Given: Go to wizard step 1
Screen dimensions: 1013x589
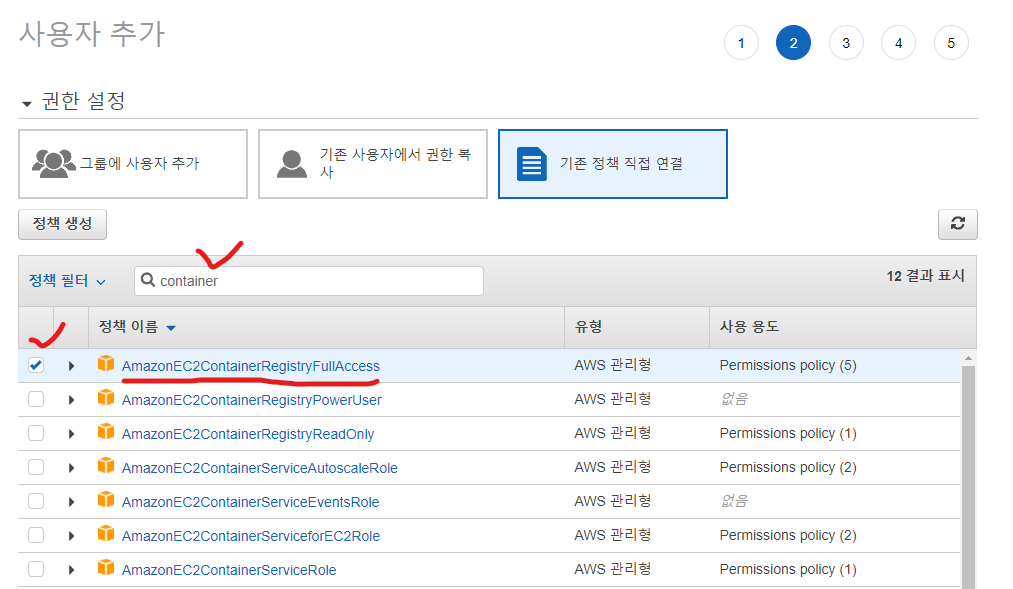Looking at the screenshot, I should coord(741,43).
